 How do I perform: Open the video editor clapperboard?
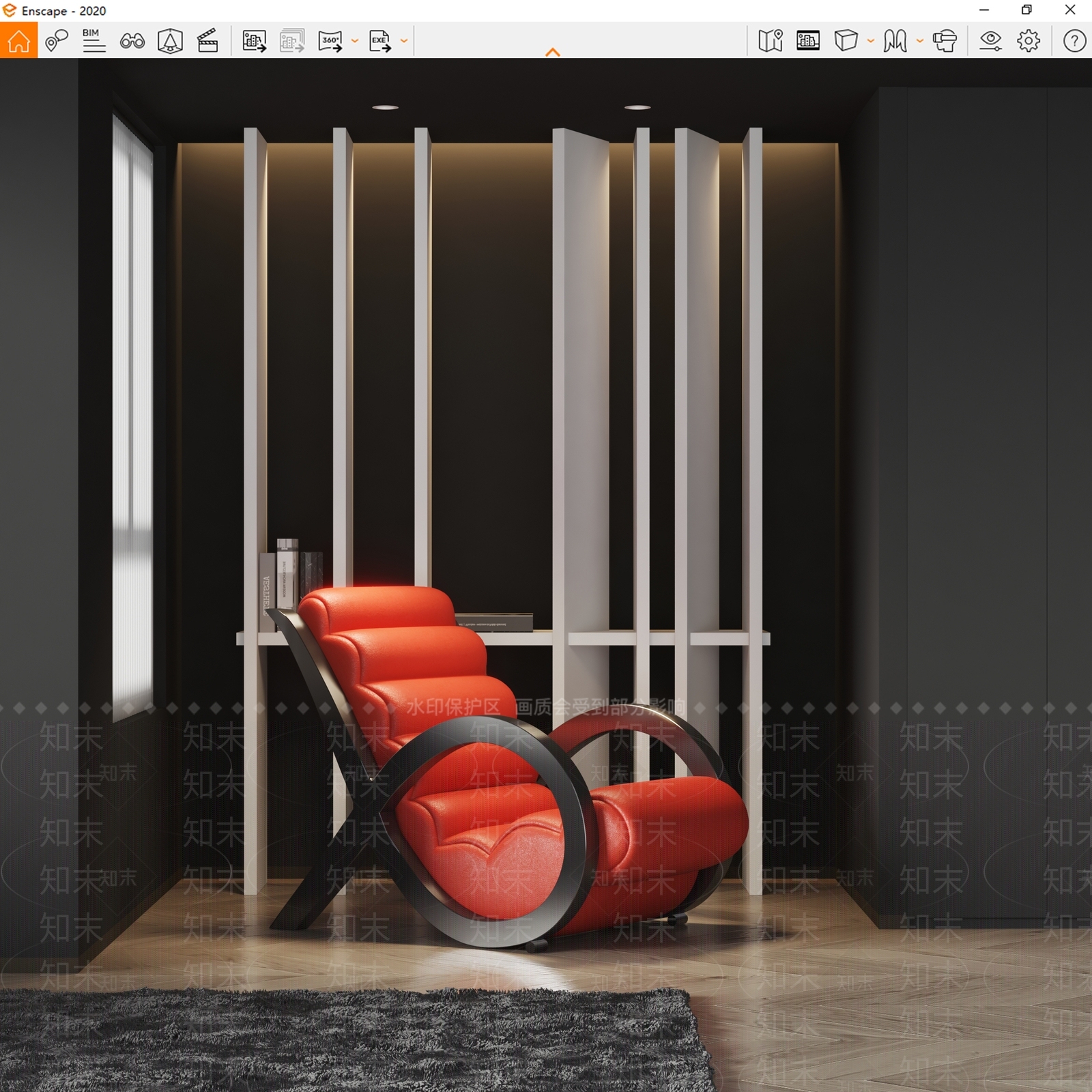tap(207, 41)
